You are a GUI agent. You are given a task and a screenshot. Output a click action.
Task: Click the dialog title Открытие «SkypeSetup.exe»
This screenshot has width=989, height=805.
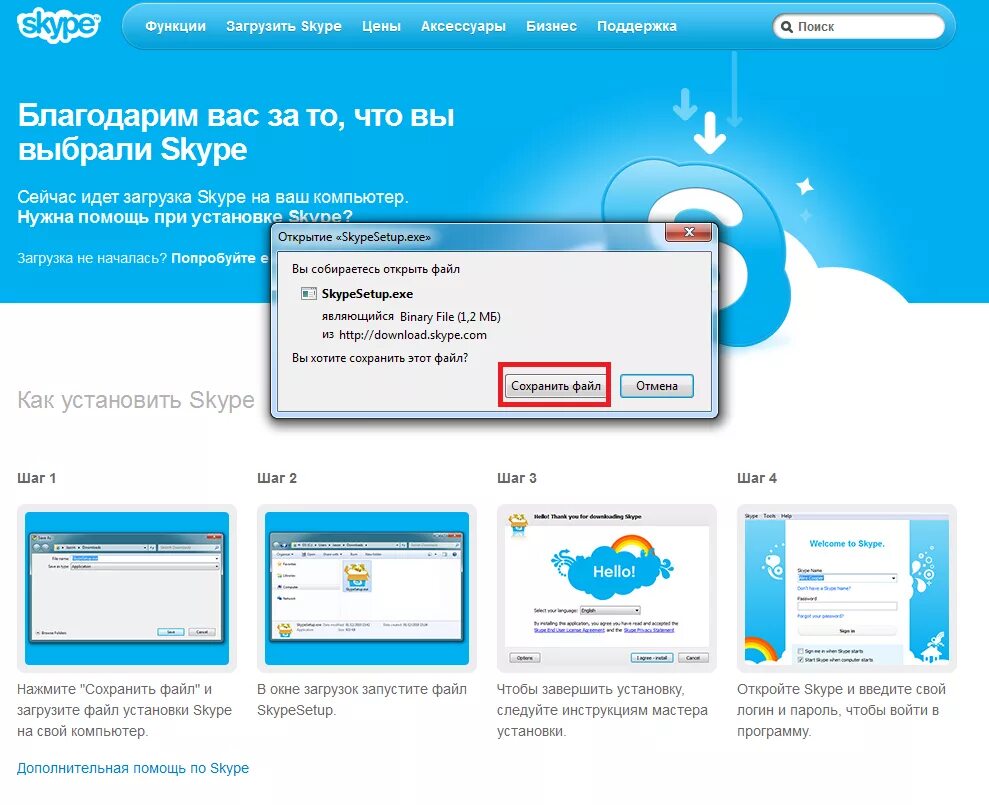point(354,237)
